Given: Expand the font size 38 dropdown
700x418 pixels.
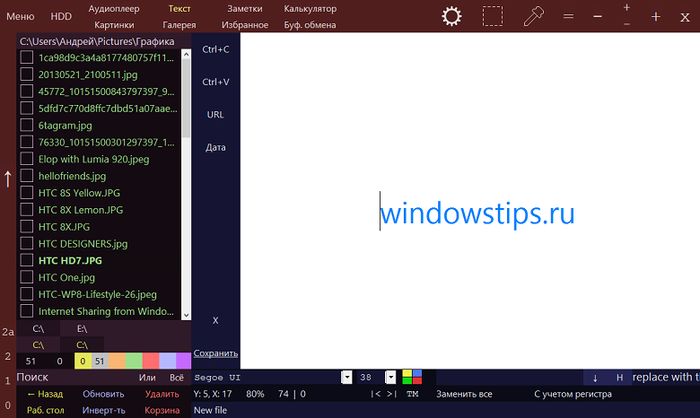Looking at the screenshot, I should [x=391, y=377].
